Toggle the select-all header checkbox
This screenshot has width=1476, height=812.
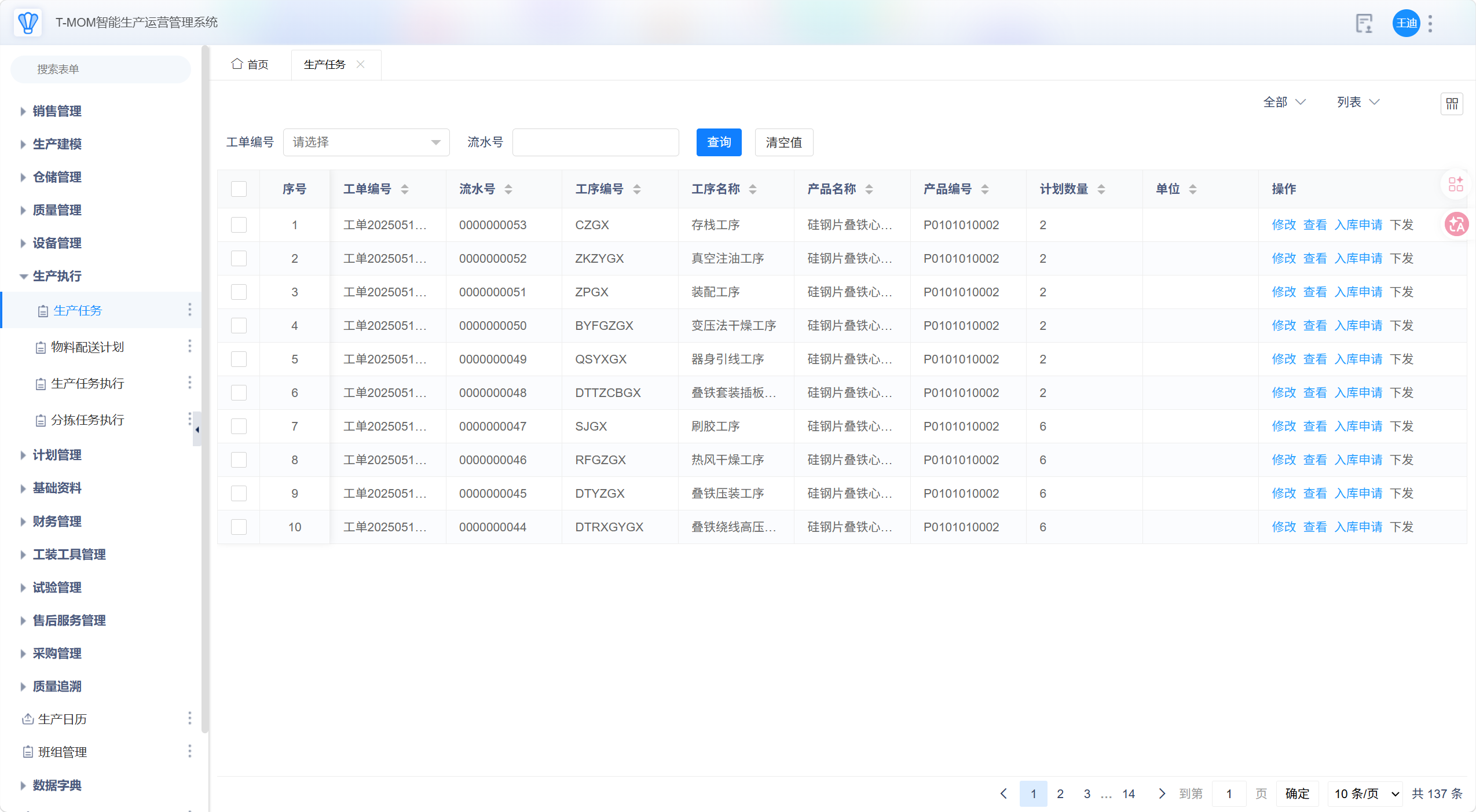pyautogui.click(x=239, y=189)
